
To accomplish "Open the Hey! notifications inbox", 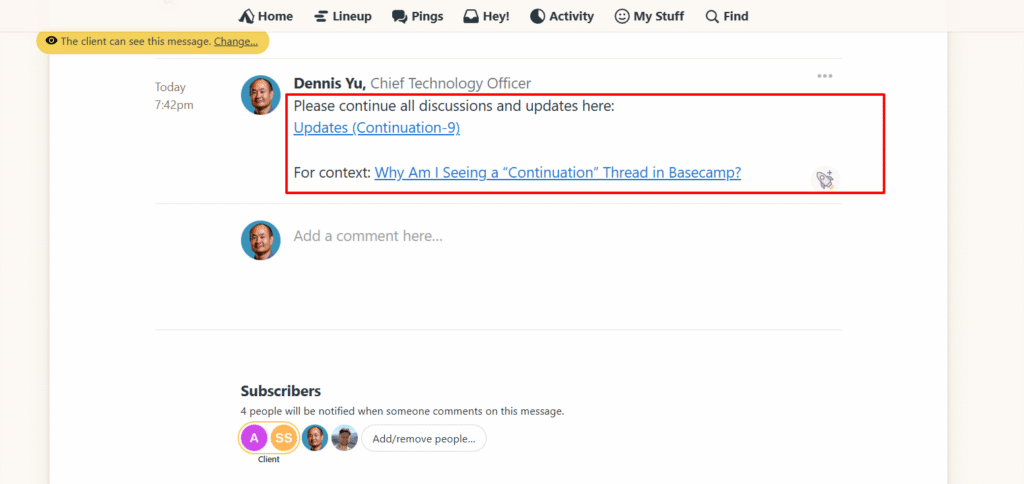I will pos(486,16).
